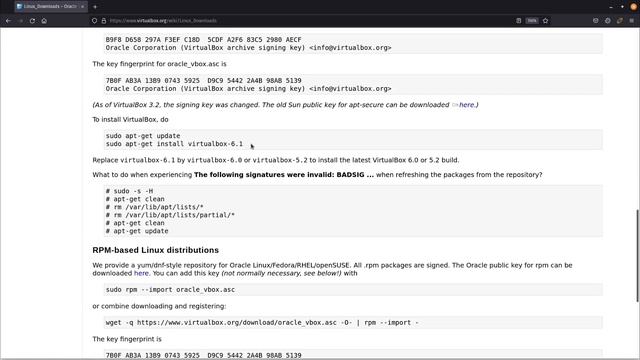Click the 'sudo apt-get update' command line
This screenshot has height=360, width=640.
click(143, 136)
